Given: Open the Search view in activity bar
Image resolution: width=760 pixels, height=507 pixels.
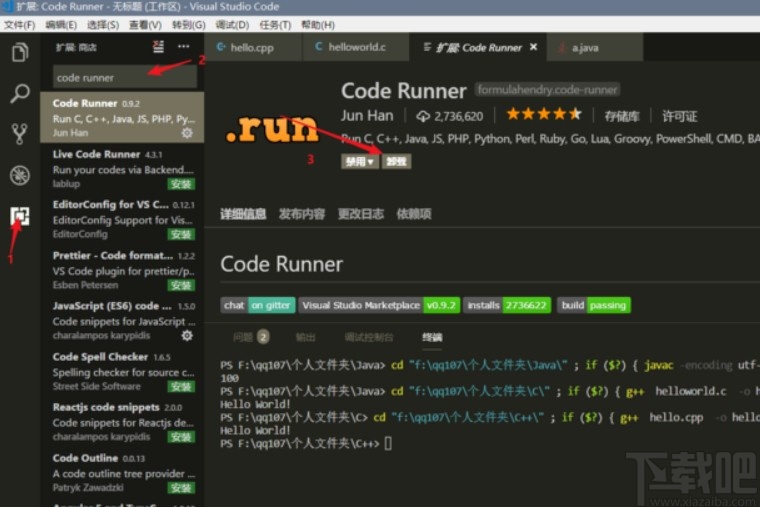Looking at the screenshot, I should (19, 94).
